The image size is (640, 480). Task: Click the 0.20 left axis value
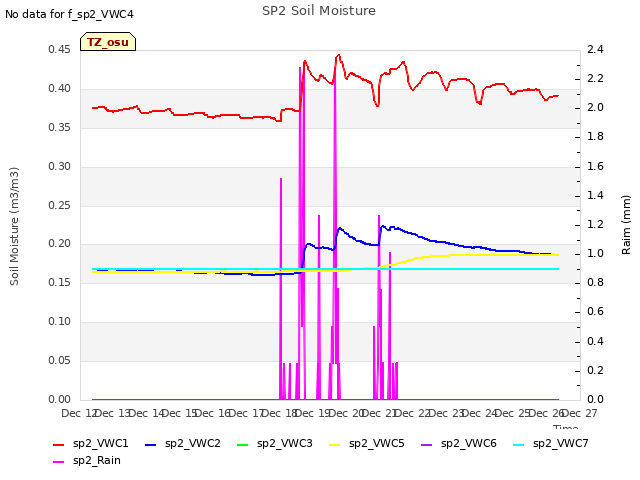[x=59, y=244]
